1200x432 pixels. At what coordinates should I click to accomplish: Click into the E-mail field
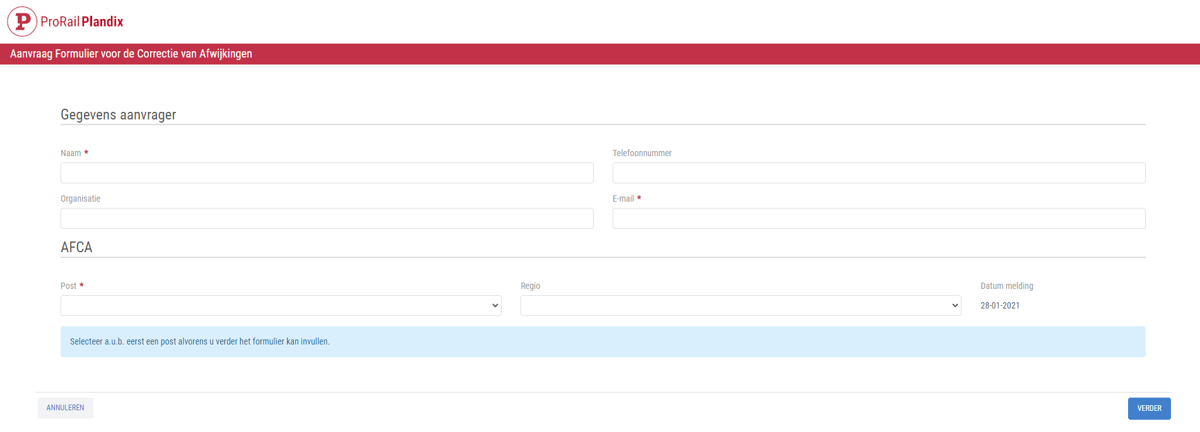879,218
